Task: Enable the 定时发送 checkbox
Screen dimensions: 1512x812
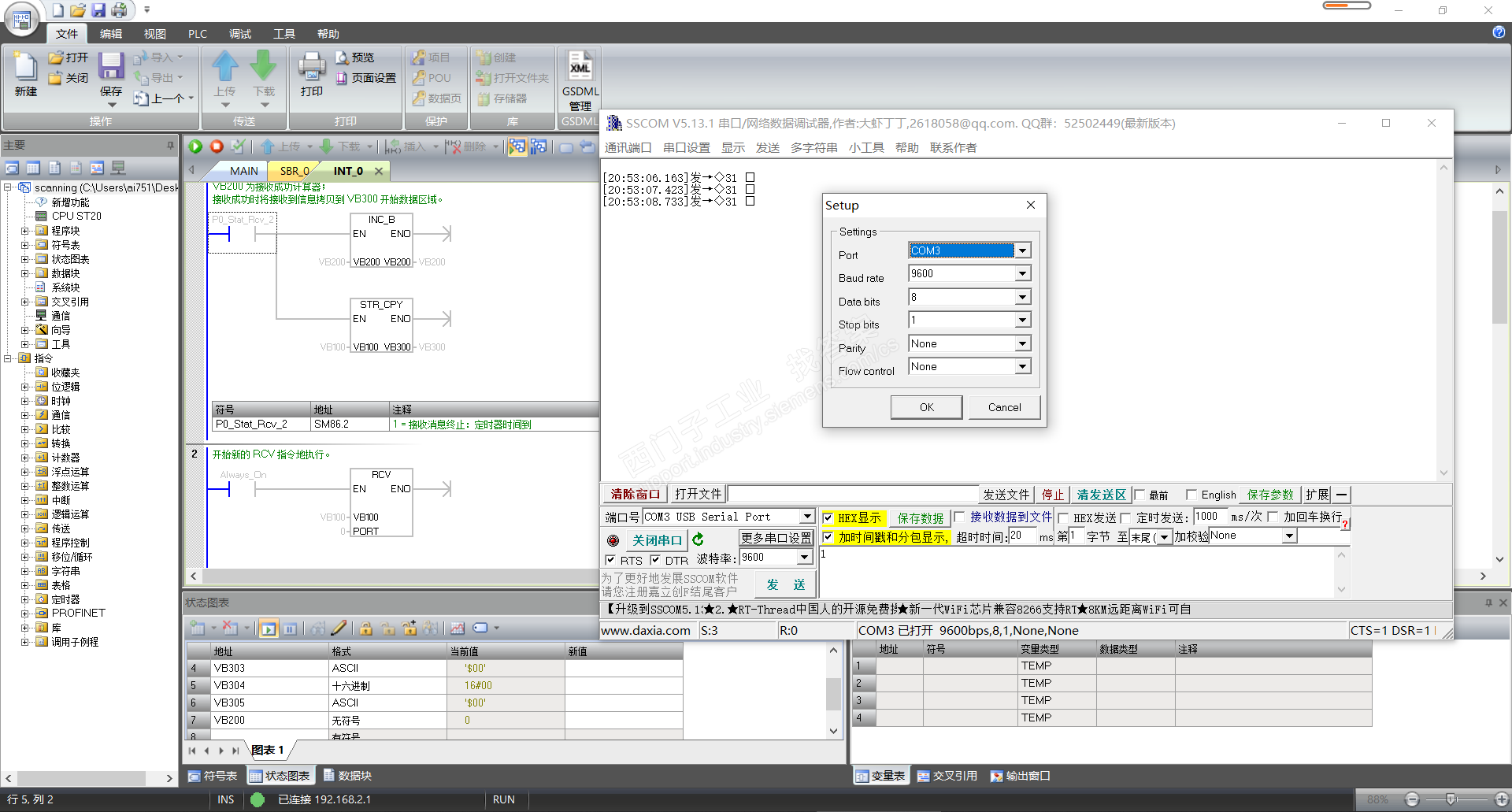Action: click(1125, 518)
